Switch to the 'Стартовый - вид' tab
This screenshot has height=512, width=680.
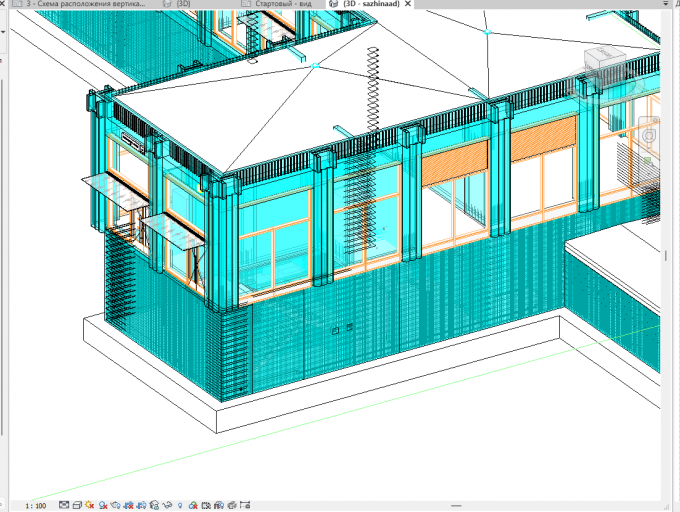283,4
